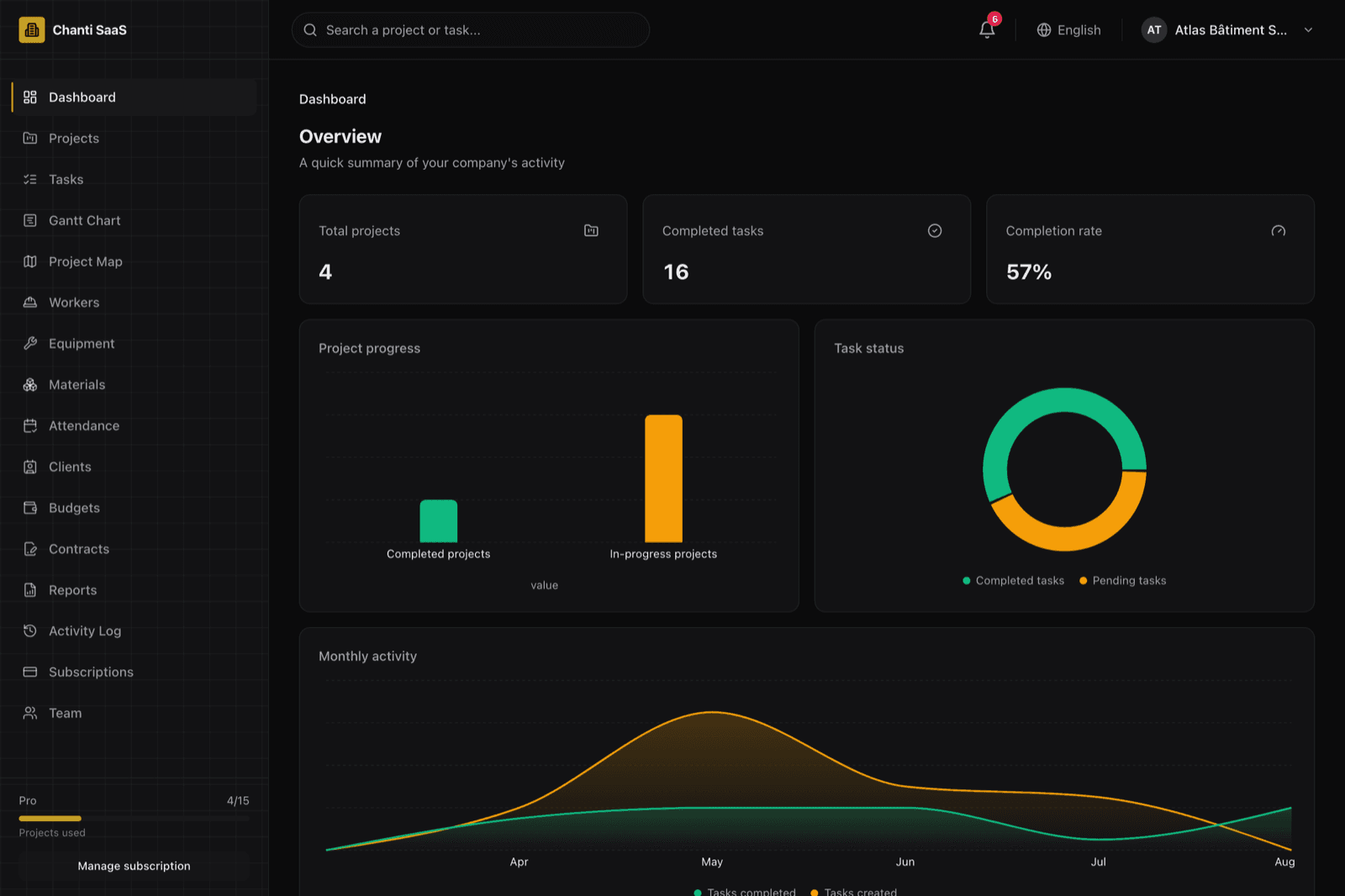Open the English language selector
The width and height of the screenshot is (1345, 896).
[1069, 30]
